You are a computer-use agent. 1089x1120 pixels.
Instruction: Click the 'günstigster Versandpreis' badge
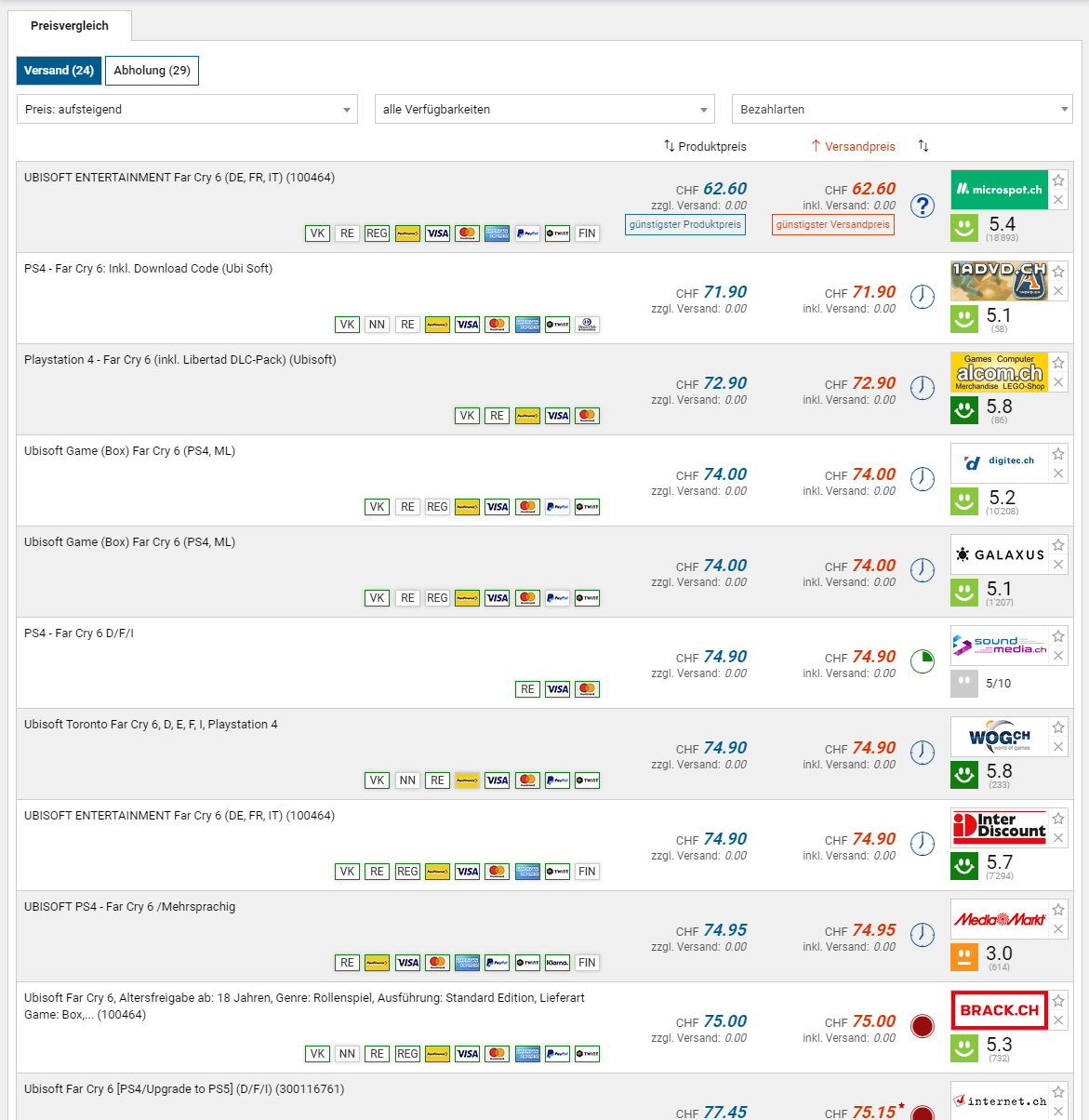click(832, 224)
